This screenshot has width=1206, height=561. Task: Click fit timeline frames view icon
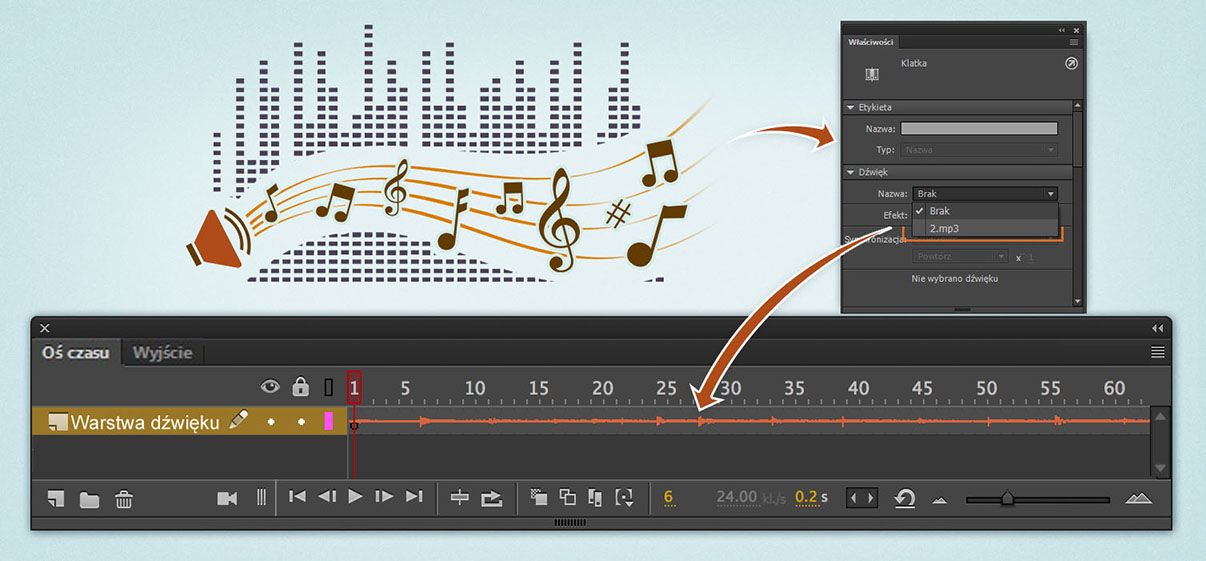(861, 497)
